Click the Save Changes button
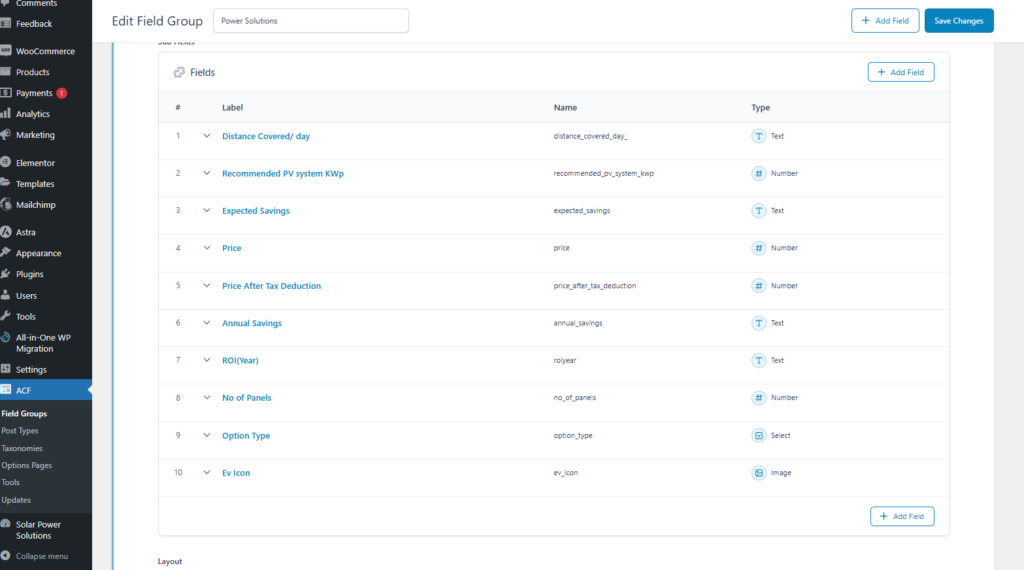1024x570 pixels. pyautogui.click(x=959, y=21)
